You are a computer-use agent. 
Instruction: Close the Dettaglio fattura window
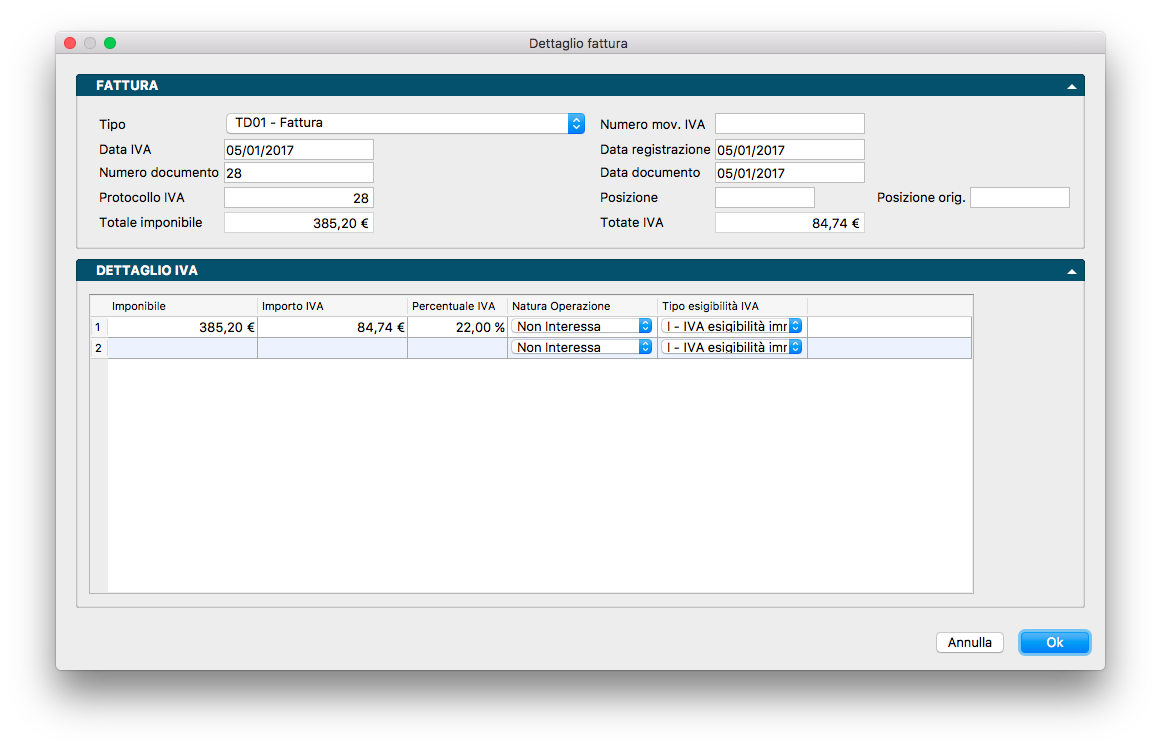pyautogui.click(x=70, y=43)
